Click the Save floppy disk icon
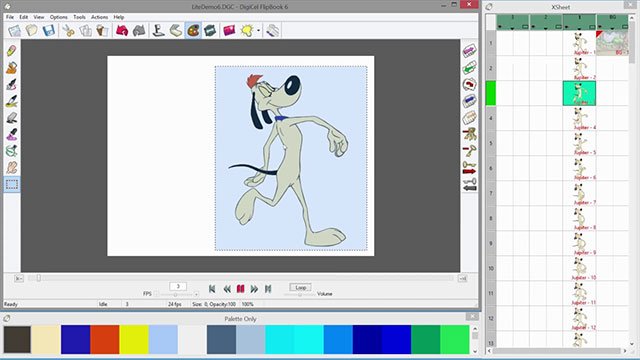Image resolution: width=640 pixels, height=360 pixels. point(49,30)
